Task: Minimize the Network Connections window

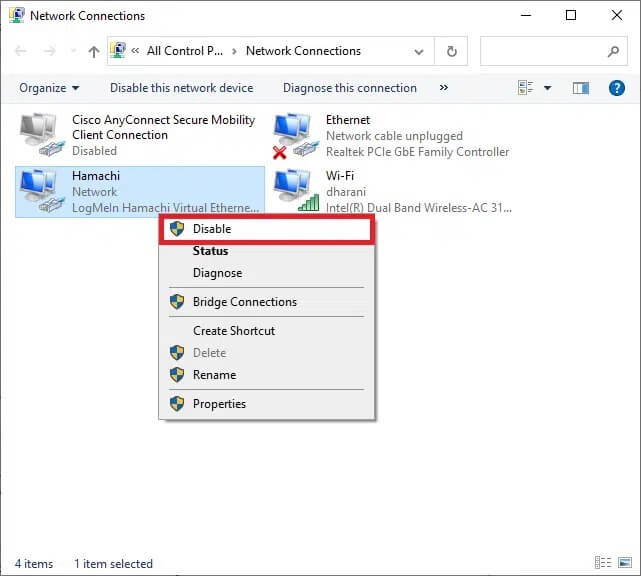Action: [x=526, y=15]
